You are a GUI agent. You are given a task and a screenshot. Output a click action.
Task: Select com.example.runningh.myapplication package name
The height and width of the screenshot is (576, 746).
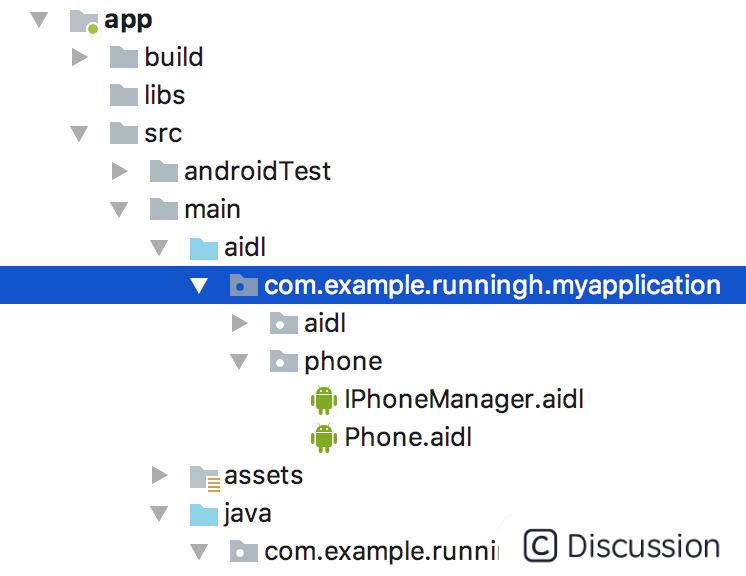[x=492, y=286]
